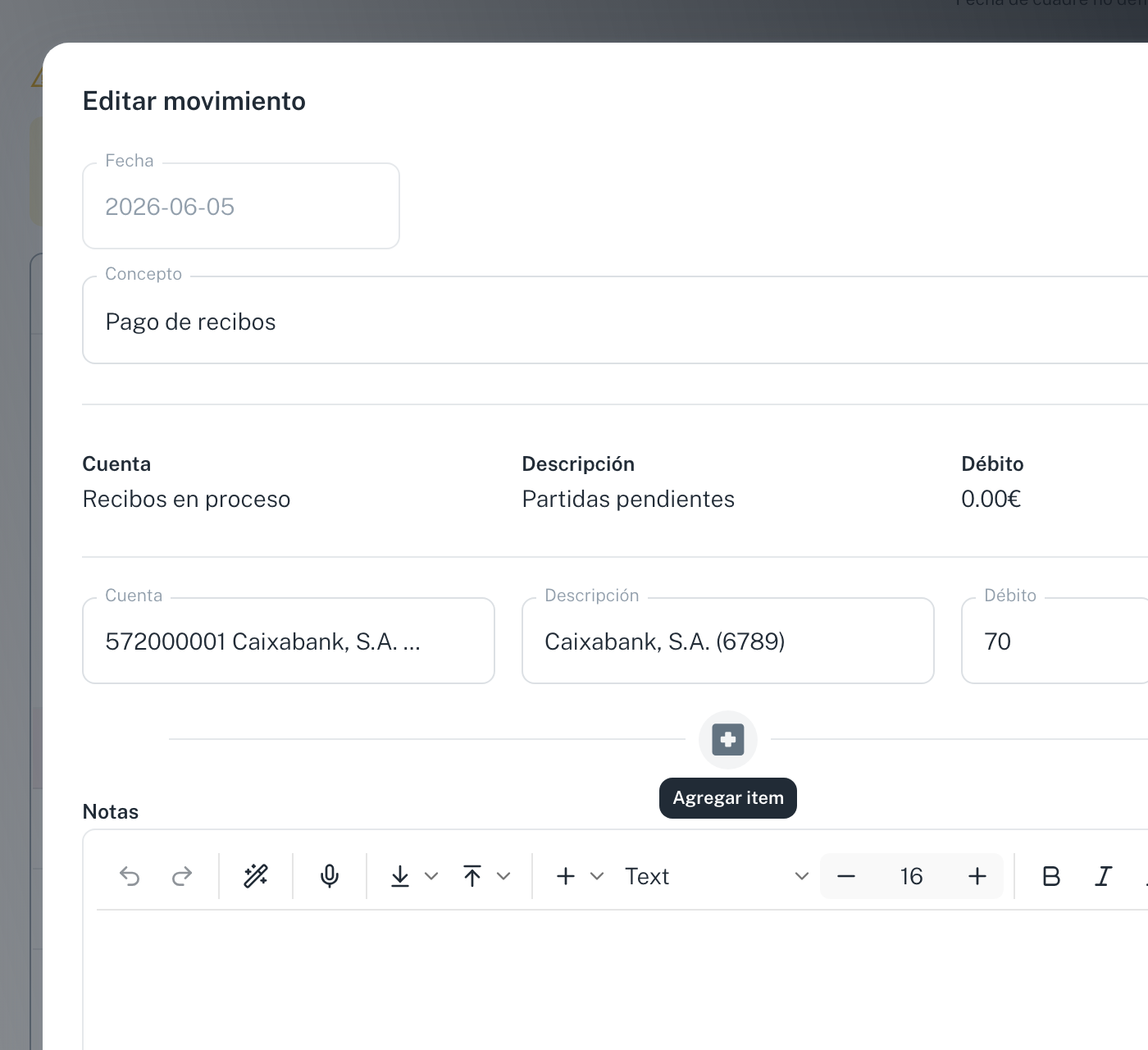Click the Editar movimiento heading
The height and width of the screenshot is (1050, 1148).
tap(194, 101)
